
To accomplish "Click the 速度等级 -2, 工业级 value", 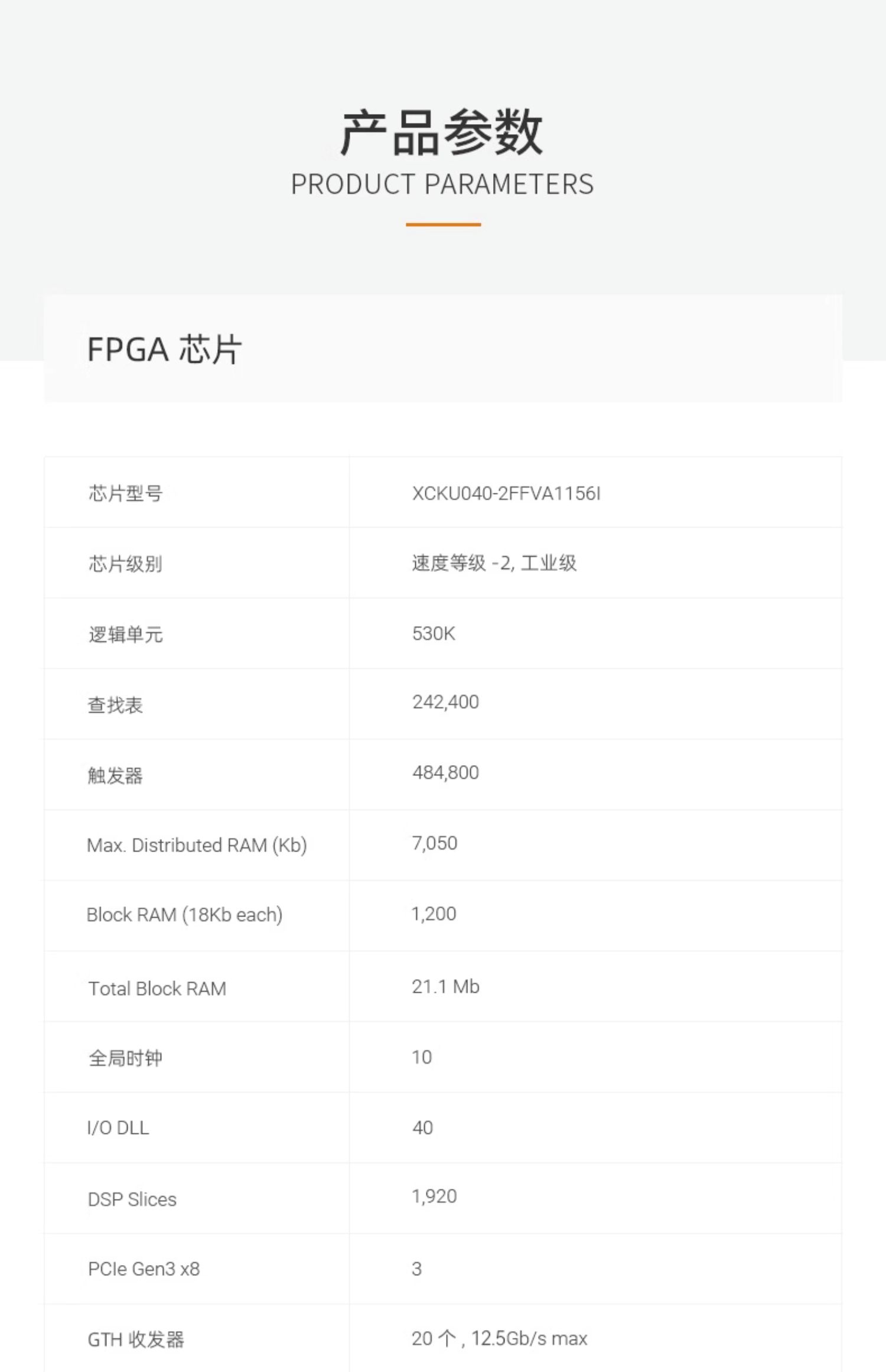I will click(x=494, y=563).
